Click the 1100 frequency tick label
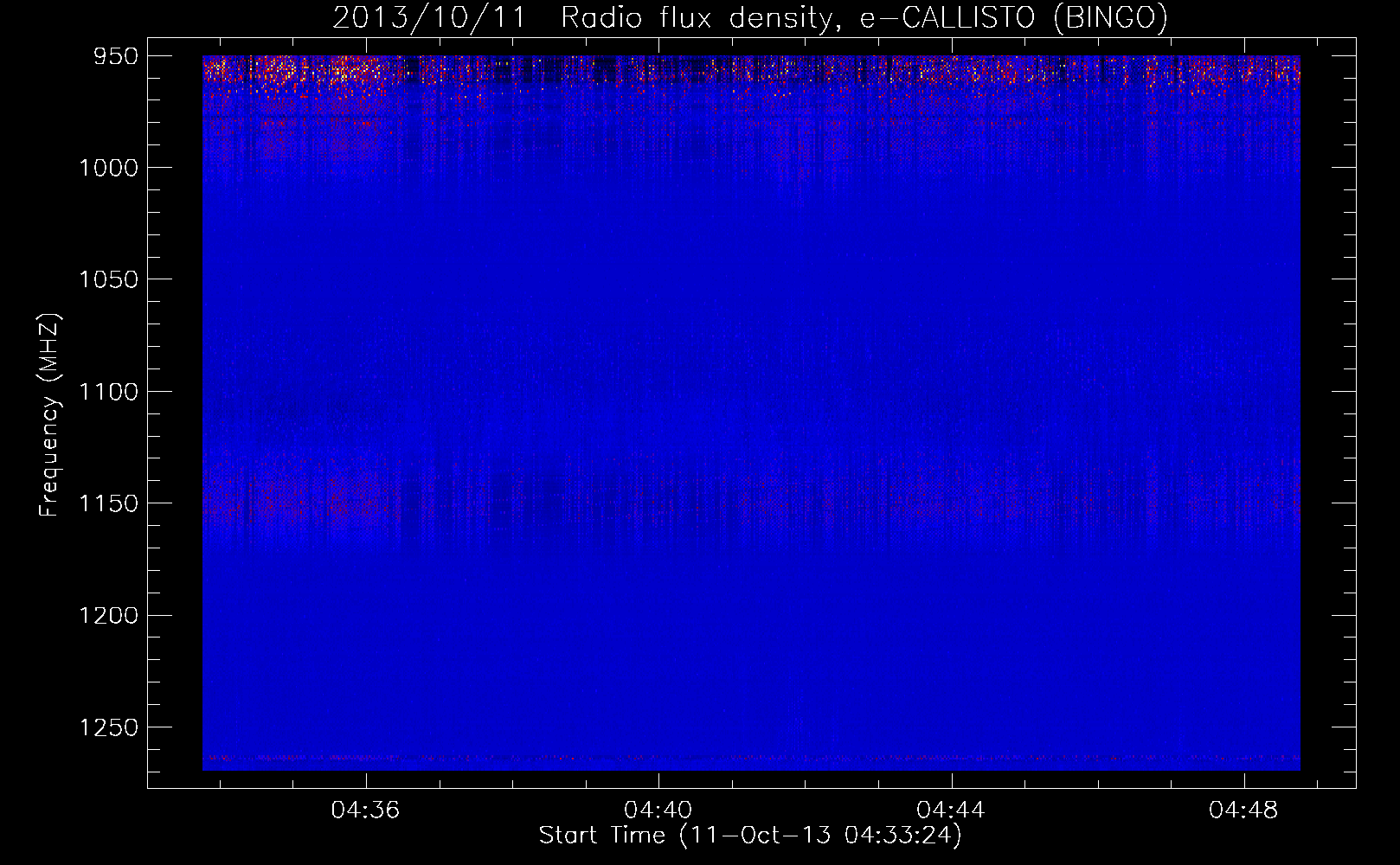The width and height of the screenshot is (1400, 865). (108, 392)
